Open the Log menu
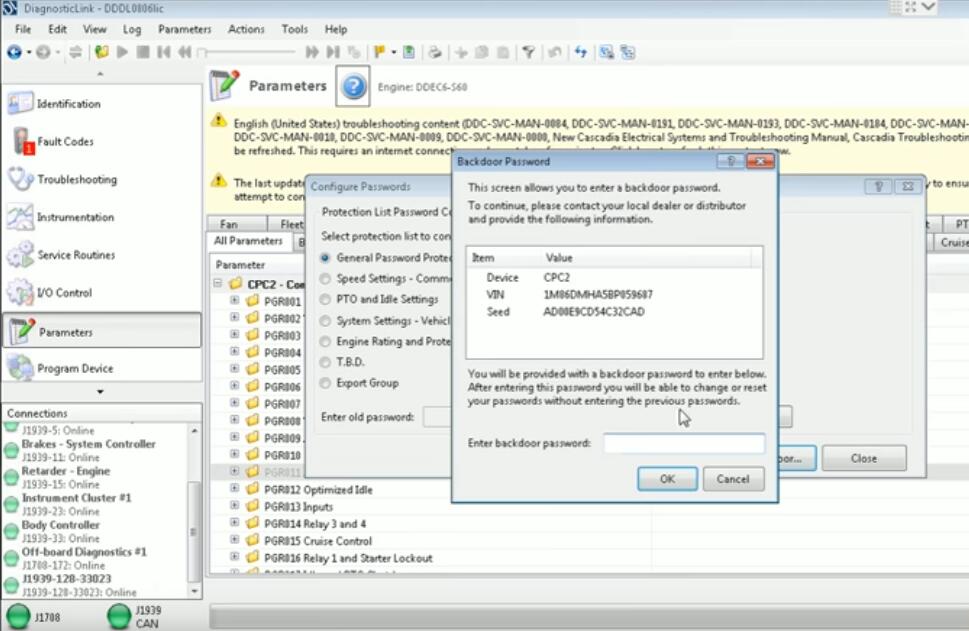 [132, 29]
